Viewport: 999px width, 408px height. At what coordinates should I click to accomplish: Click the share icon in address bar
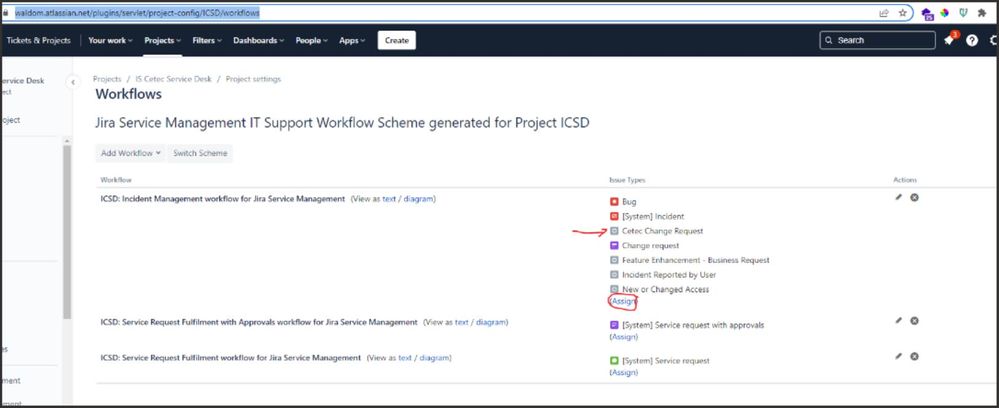[884, 13]
